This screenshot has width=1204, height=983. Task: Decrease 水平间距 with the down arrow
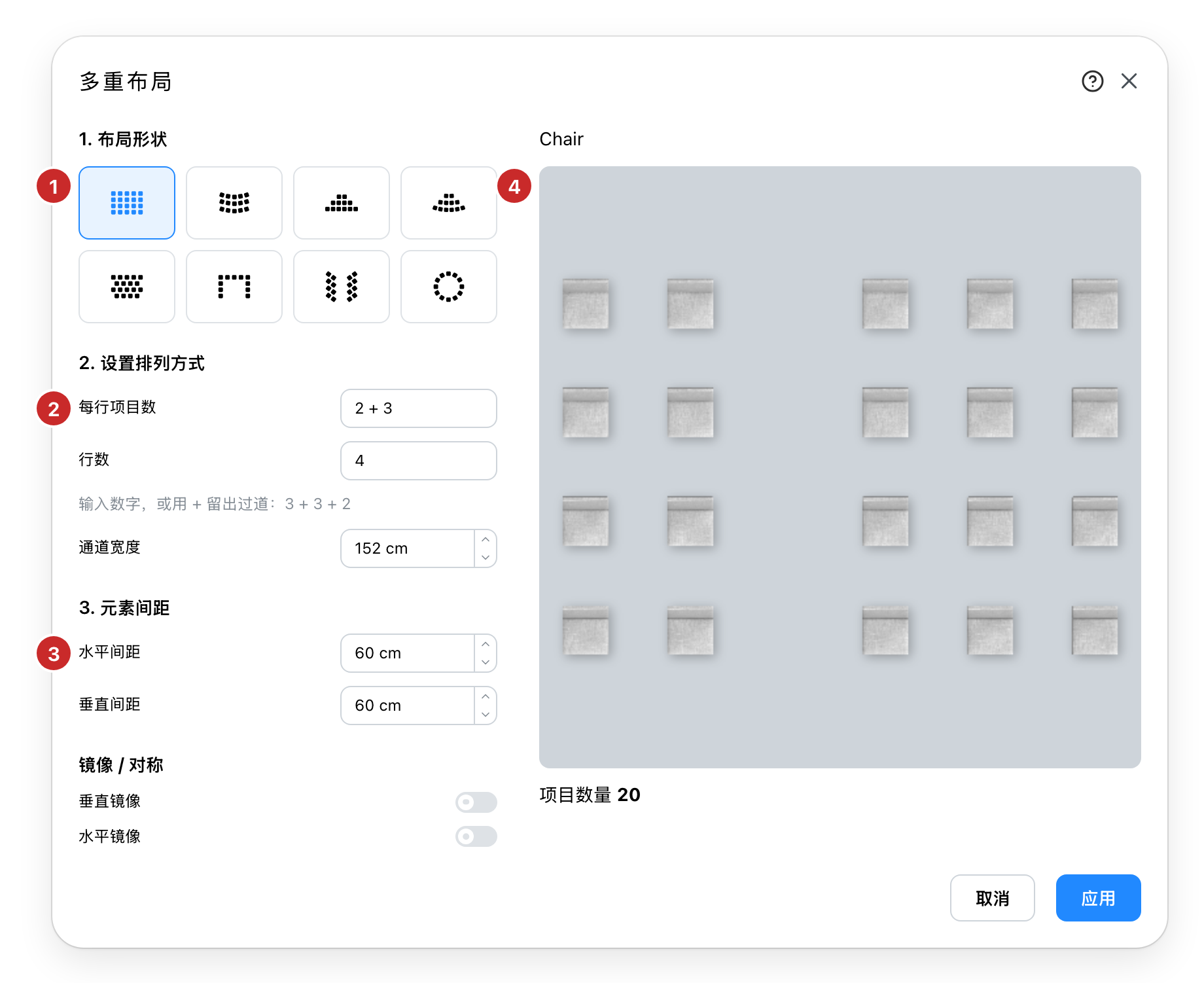[x=486, y=662]
